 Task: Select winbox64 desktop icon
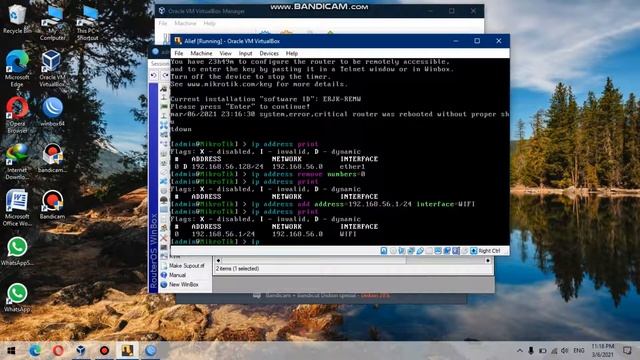(x=52, y=111)
